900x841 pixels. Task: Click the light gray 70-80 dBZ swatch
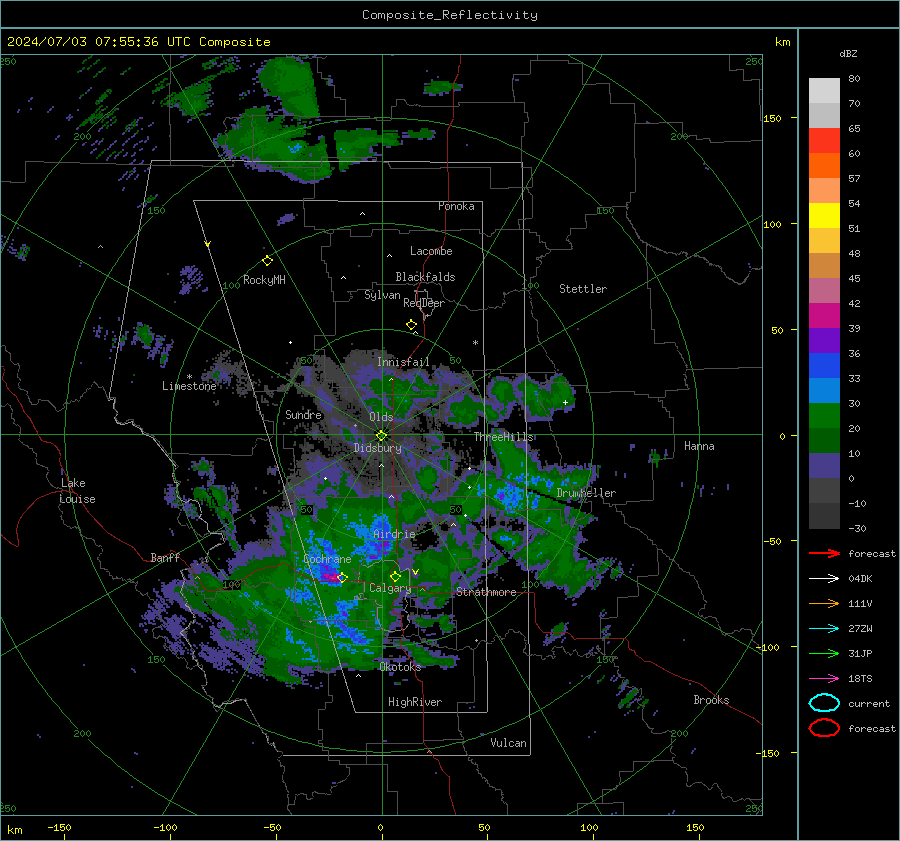point(824,90)
